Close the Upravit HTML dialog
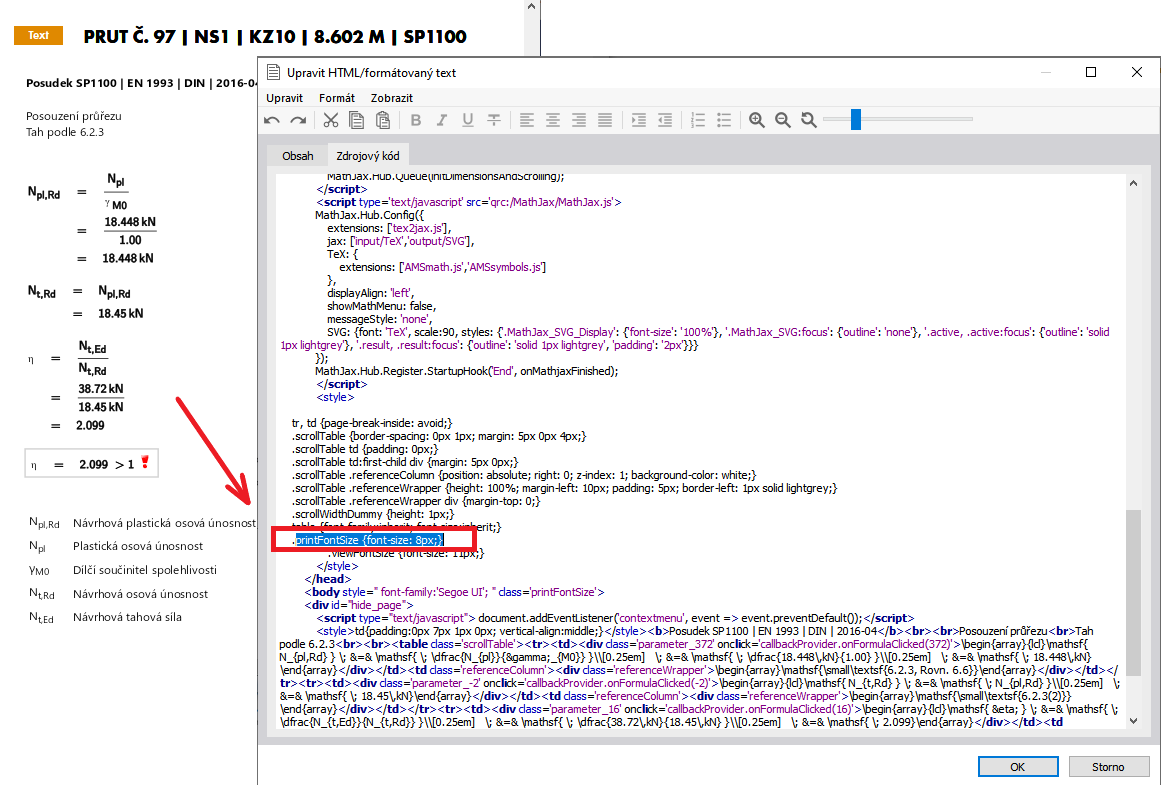The image size is (1161, 785). click(1137, 72)
